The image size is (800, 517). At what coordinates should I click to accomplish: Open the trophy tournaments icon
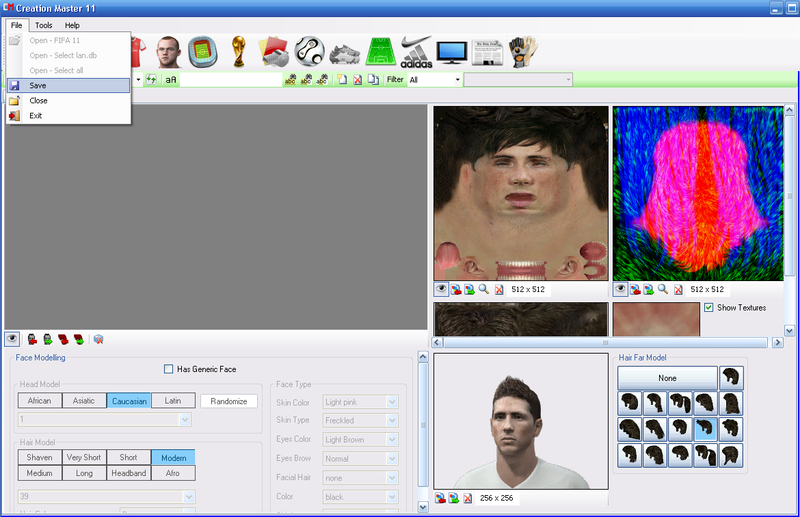pyautogui.click(x=238, y=51)
